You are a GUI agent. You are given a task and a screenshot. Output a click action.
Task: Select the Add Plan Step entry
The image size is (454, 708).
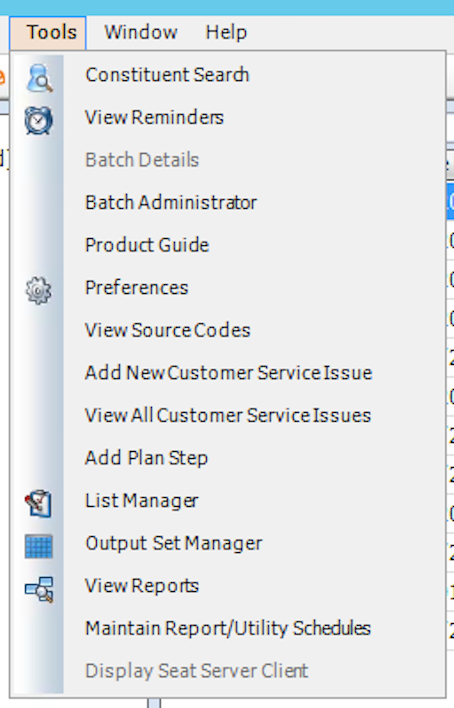pyautogui.click(x=146, y=458)
